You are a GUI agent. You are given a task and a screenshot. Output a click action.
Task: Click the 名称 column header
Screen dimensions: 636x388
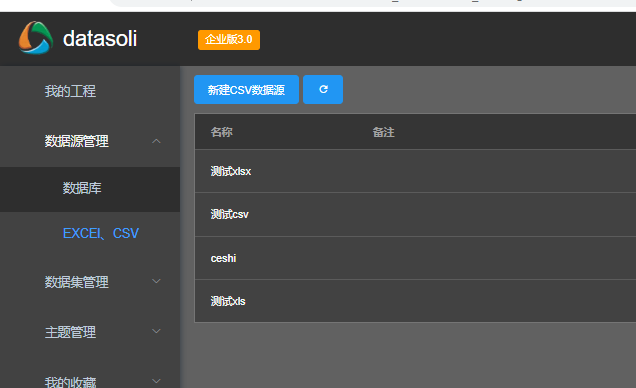coord(221,132)
